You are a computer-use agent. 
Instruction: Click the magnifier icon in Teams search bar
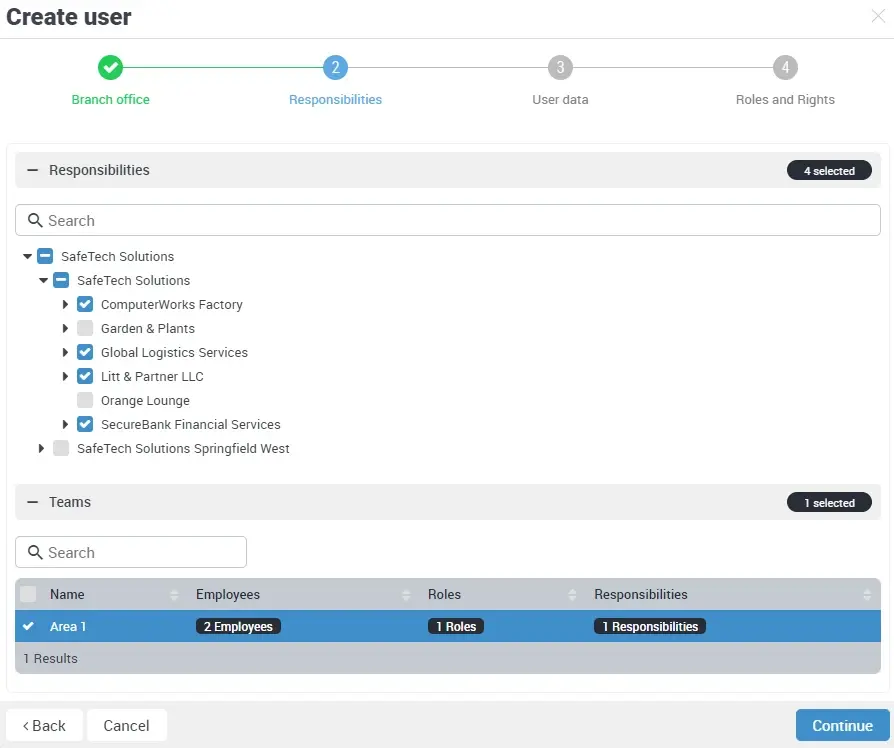point(36,552)
